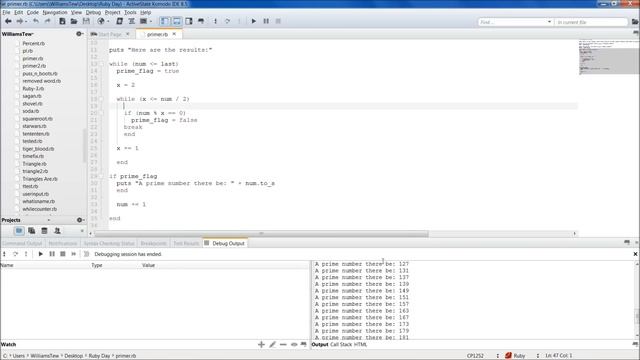Switch to the Call Stack output view

pos(341,344)
